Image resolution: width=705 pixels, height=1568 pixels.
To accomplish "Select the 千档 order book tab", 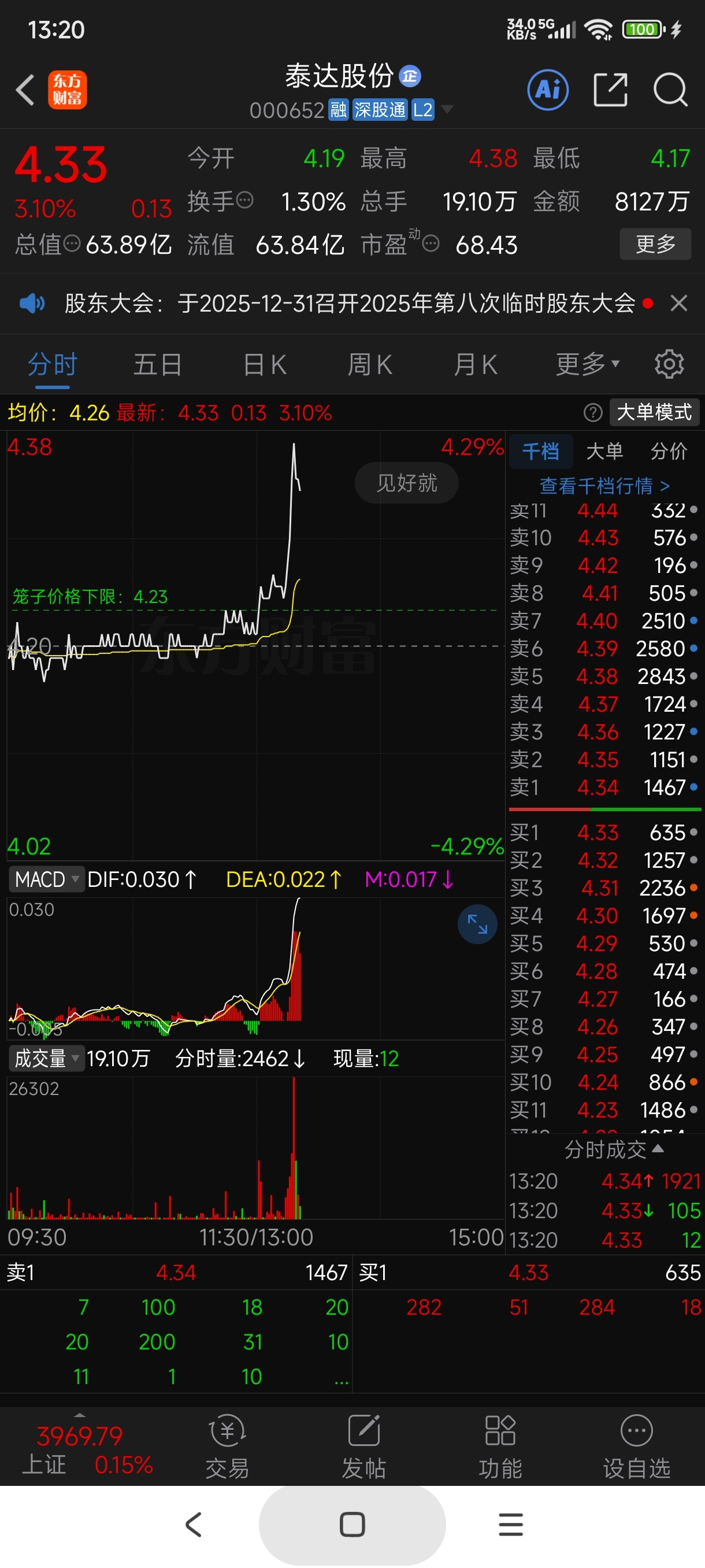I will 540,452.
